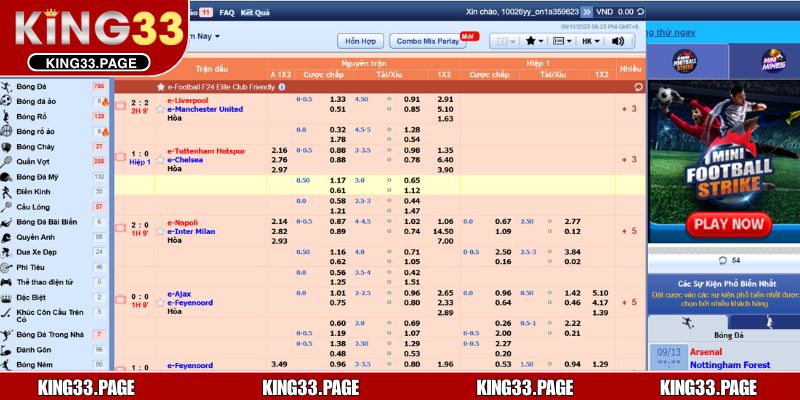The width and height of the screenshot is (800, 400).
Task: Toggle the sound speaker icon
Action: coord(618,41)
